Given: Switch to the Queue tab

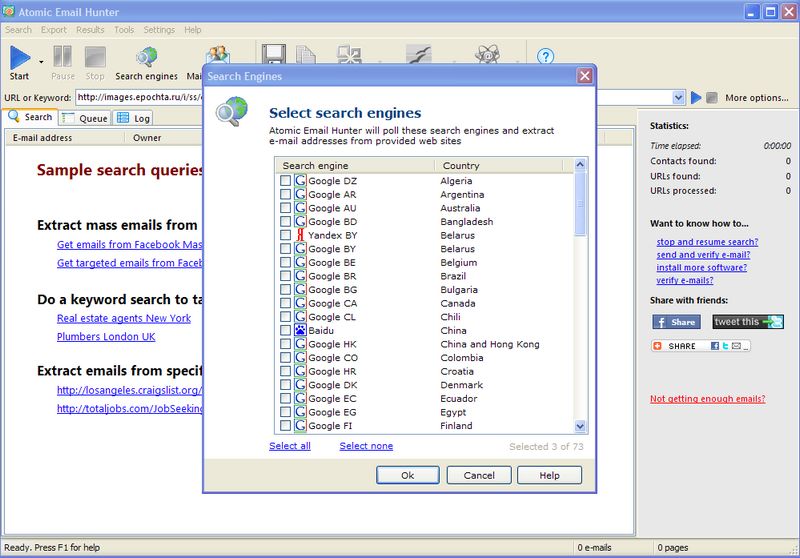Looking at the screenshot, I should click(x=84, y=118).
